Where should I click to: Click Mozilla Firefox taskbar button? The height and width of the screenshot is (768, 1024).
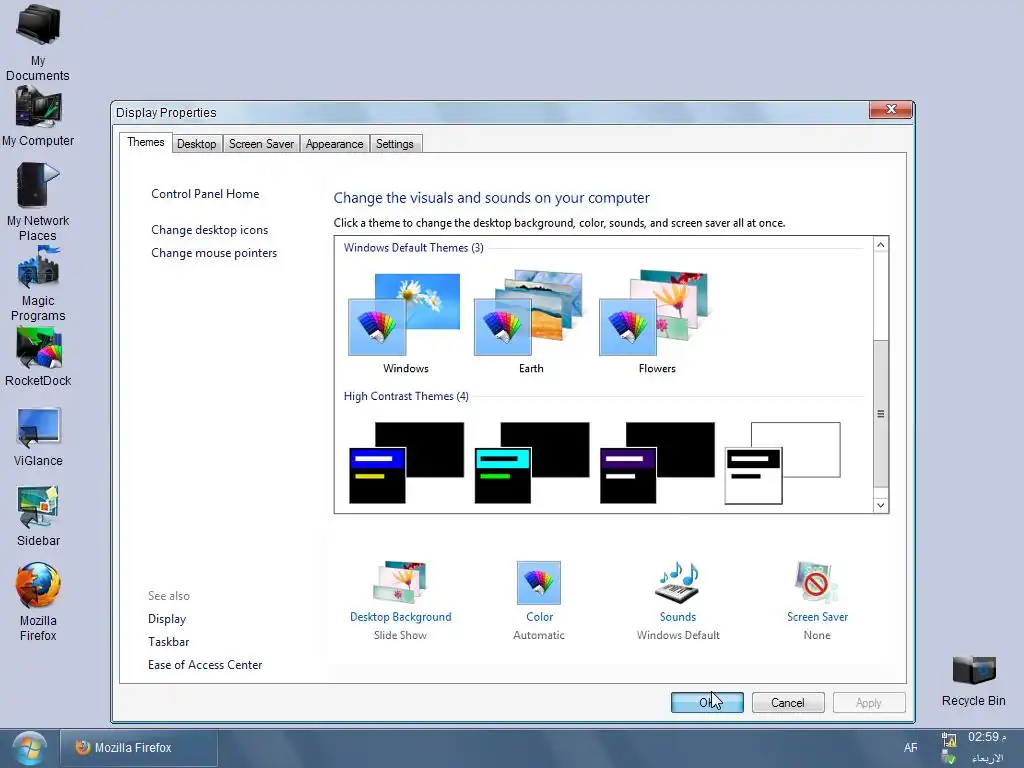(138, 748)
